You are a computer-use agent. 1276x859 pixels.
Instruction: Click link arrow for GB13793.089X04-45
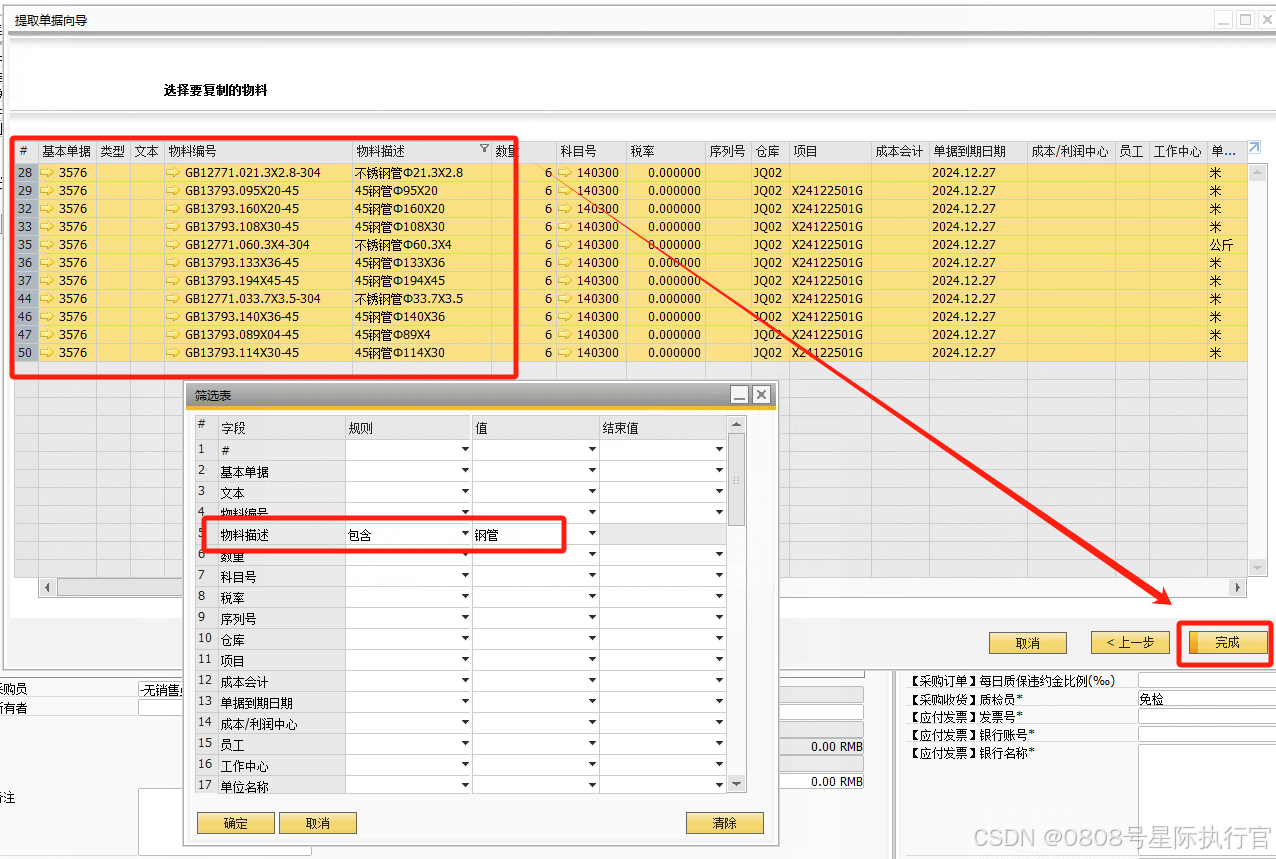tap(174, 335)
